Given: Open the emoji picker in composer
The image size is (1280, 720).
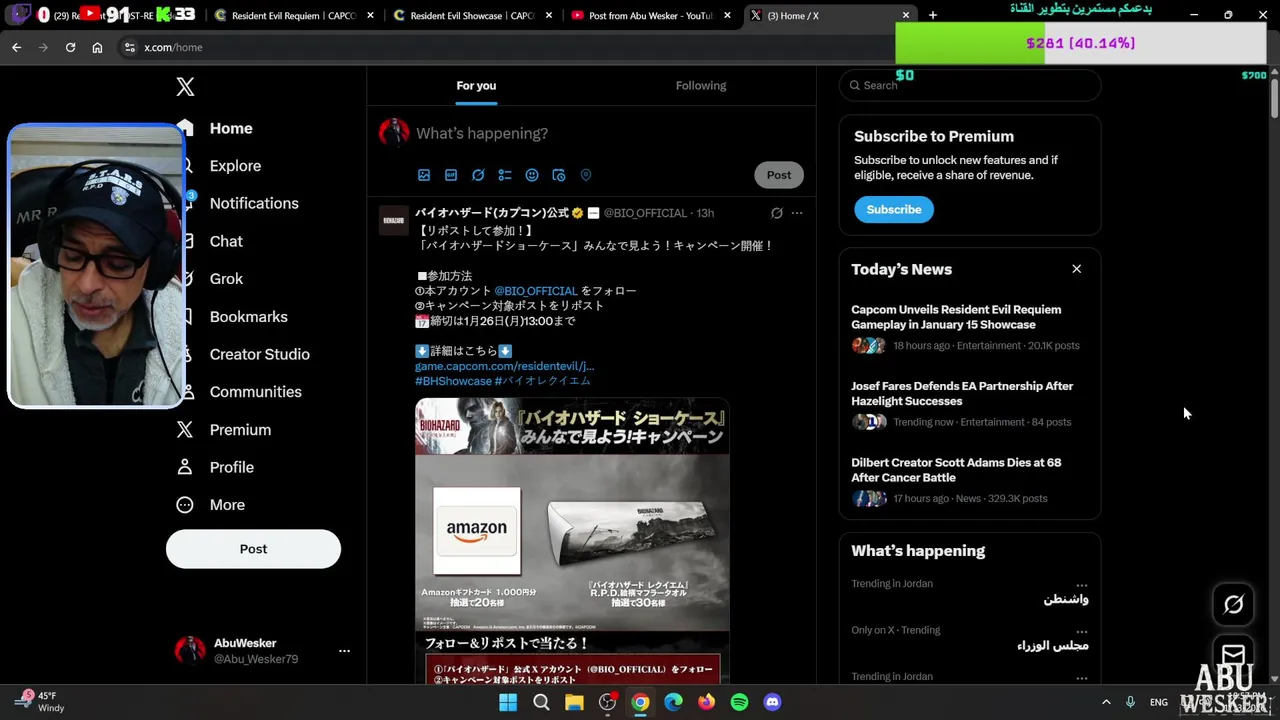Looking at the screenshot, I should 532,175.
